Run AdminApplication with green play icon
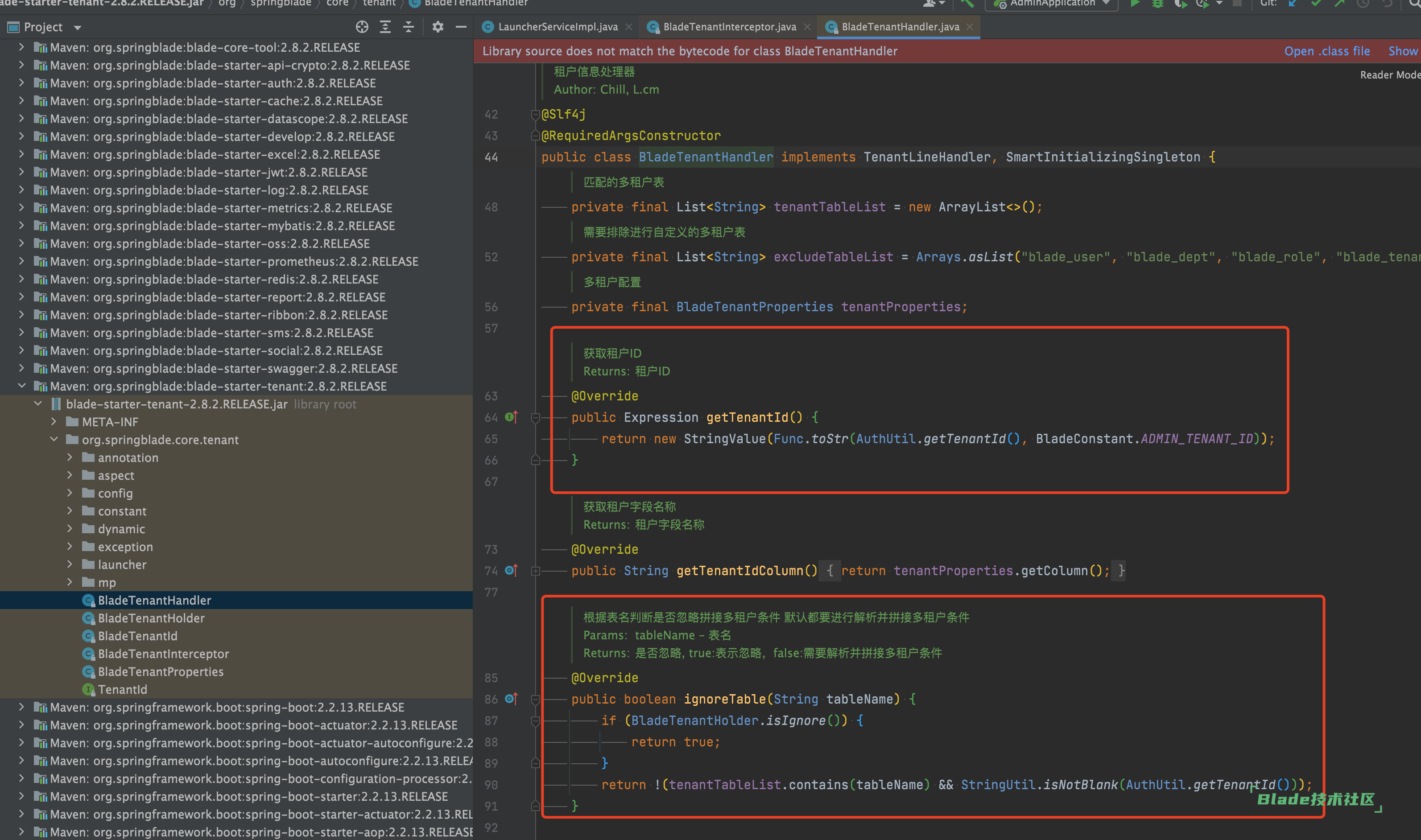This screenshot has height=840, width=1421. click(x=1135, y=4)
